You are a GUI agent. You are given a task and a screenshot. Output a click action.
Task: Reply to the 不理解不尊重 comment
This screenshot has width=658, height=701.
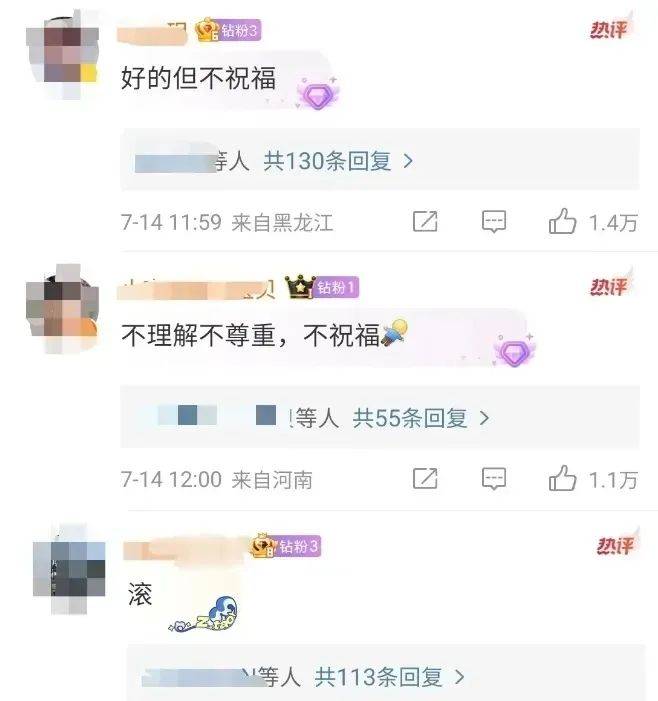[494, 479]
